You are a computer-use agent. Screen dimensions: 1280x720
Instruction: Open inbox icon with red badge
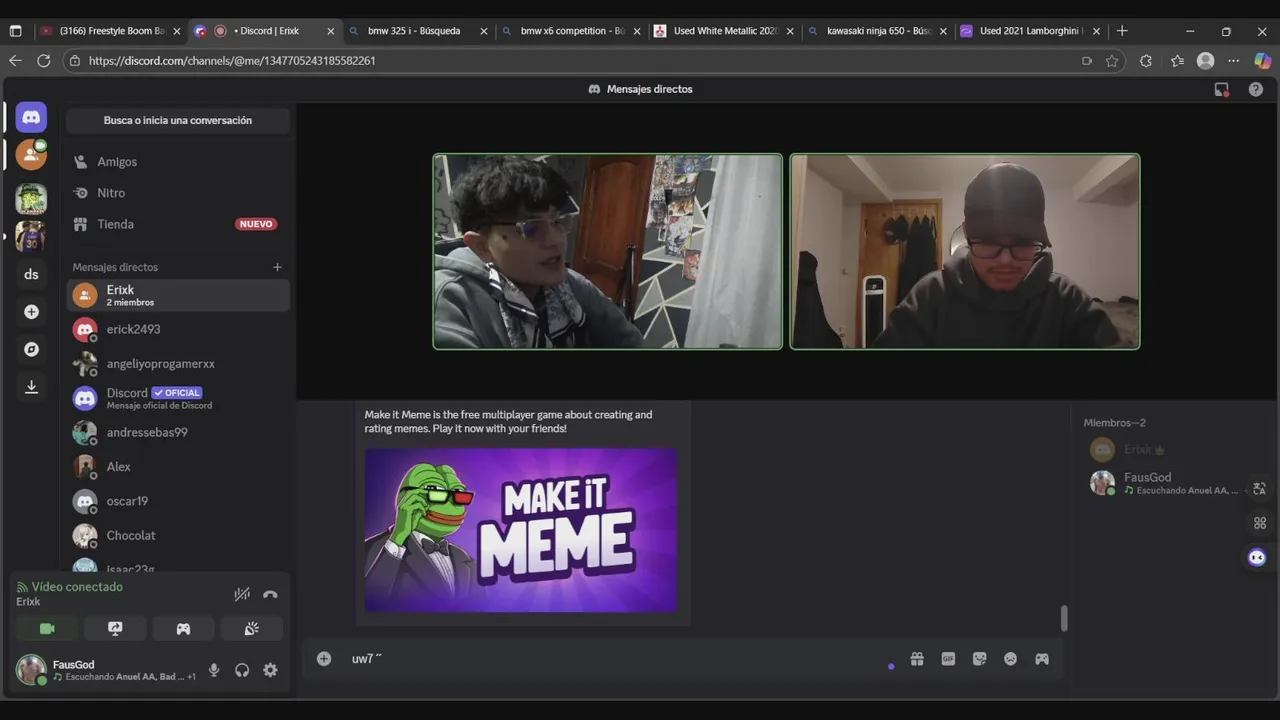[x=1221, y=89]
